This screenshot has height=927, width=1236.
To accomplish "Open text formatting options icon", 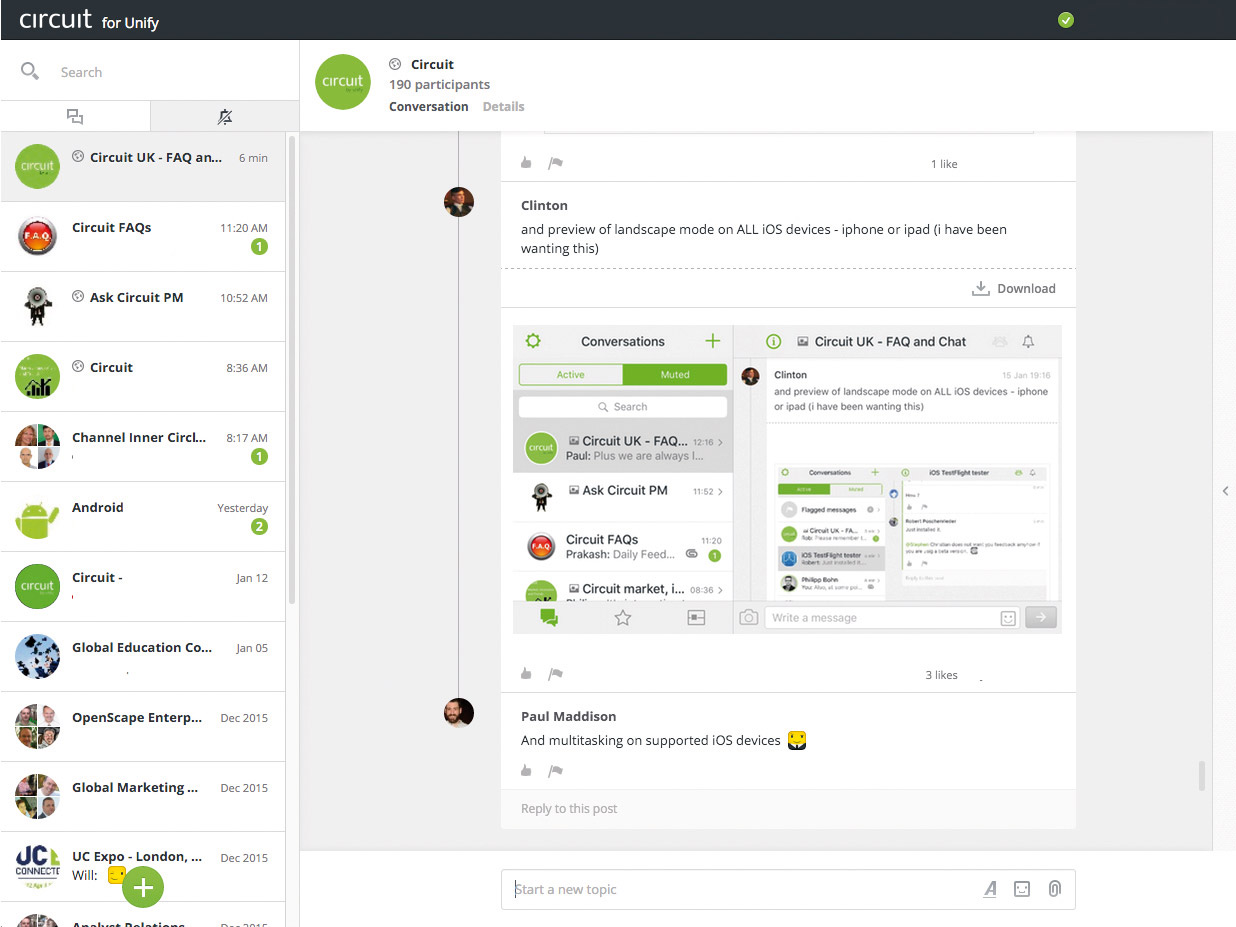I will pos(990,889).
